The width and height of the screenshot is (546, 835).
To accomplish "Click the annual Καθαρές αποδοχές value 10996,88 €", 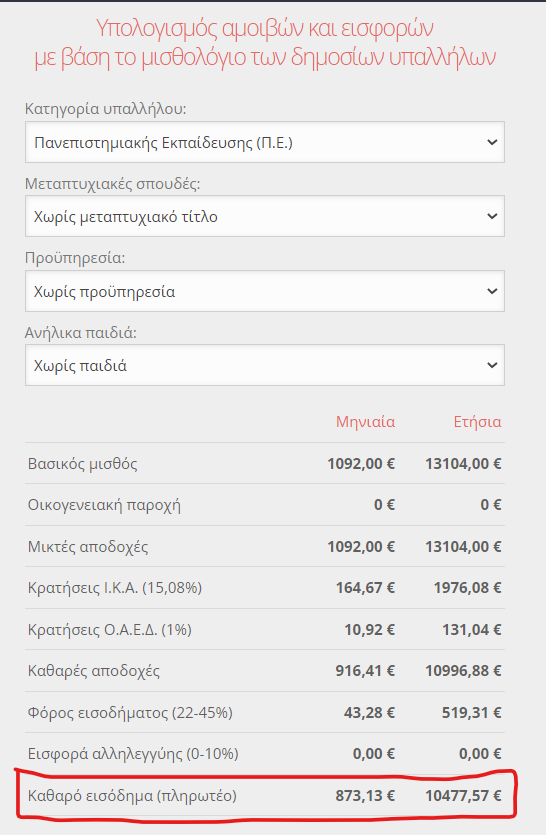I will pos(463,671).
